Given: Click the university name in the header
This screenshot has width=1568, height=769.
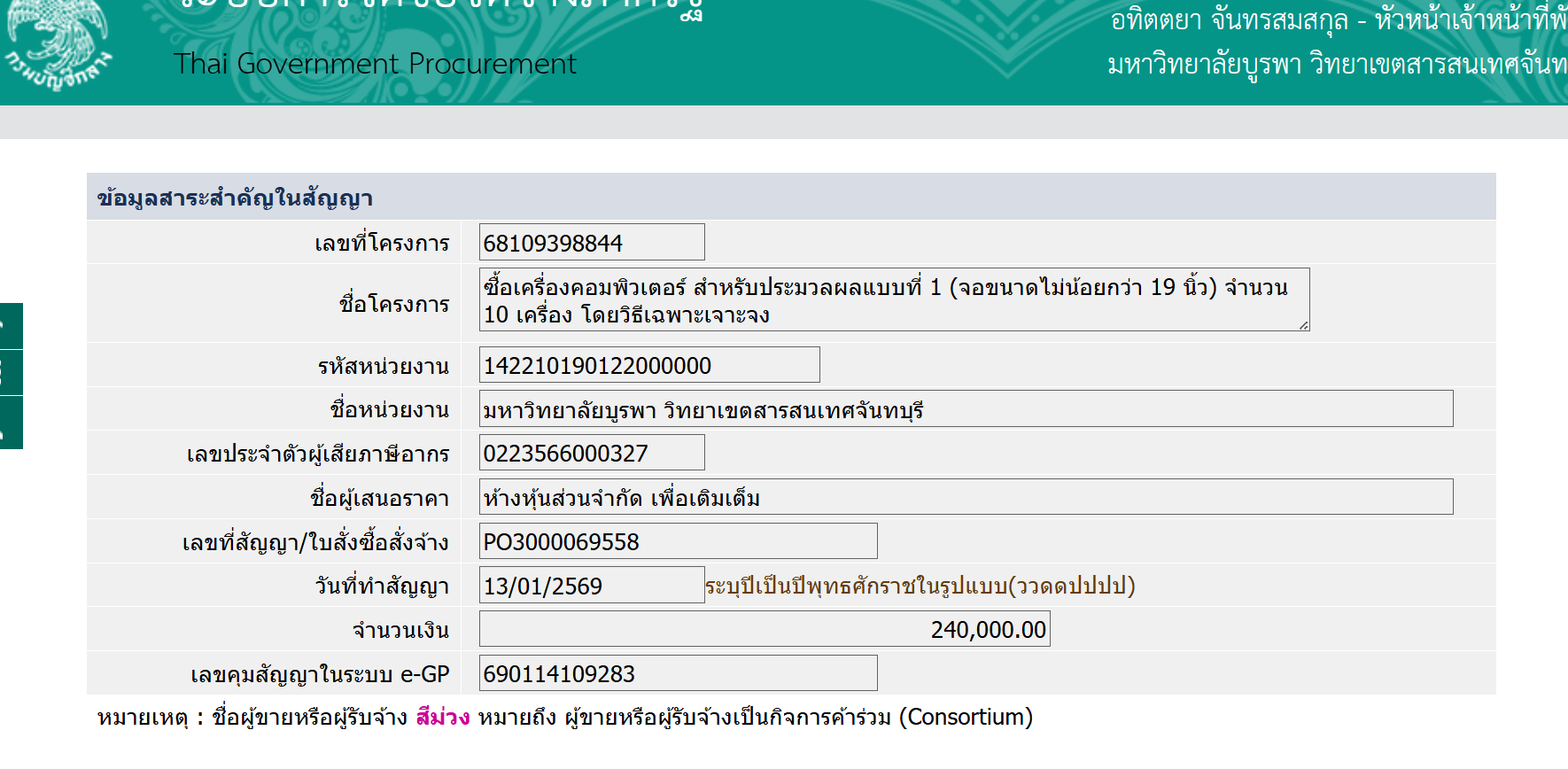Looking at the screenshot, I should pos(1336,65).
